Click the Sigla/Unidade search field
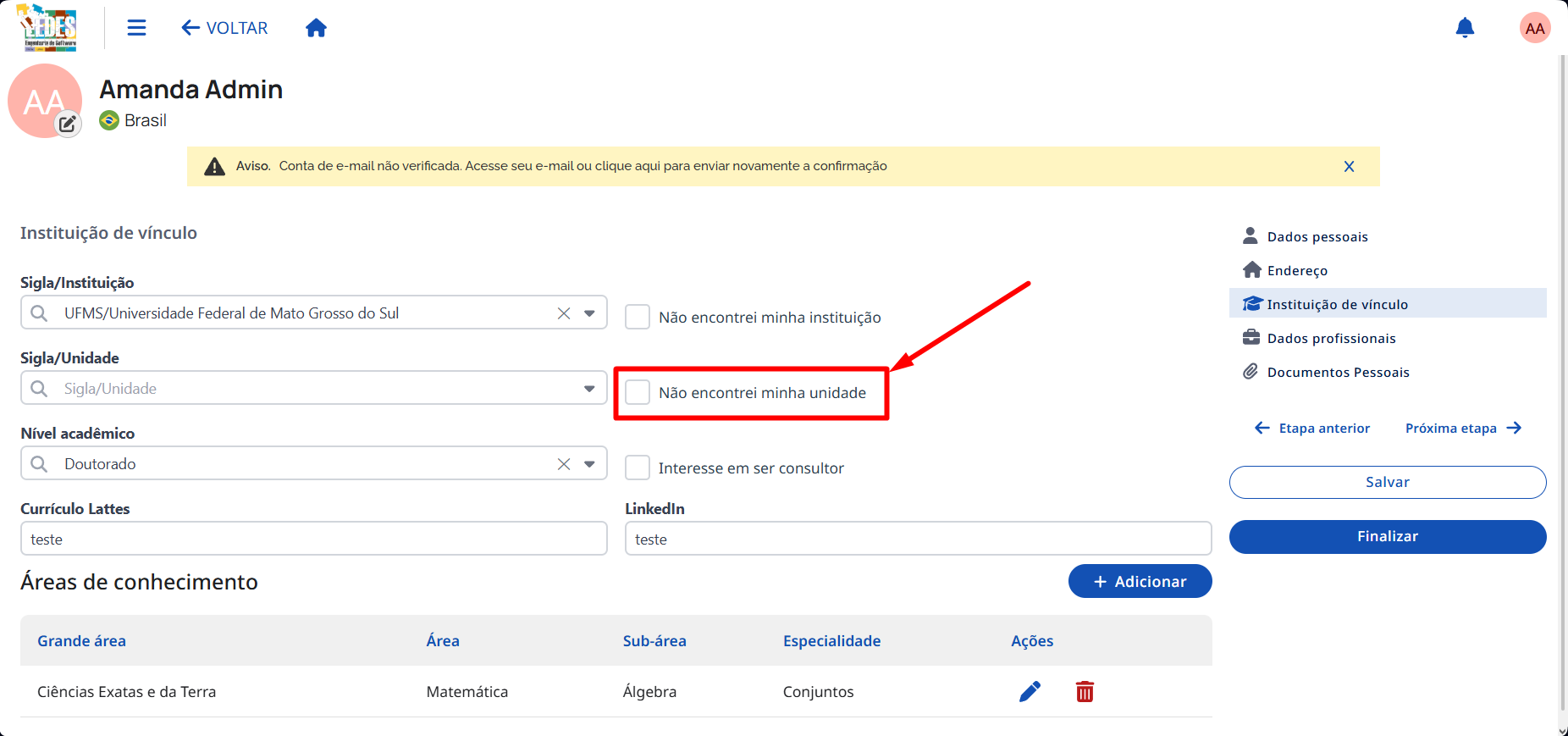Image resolution: width=1568 pixels, height=736 pixels. click(314, 388)
